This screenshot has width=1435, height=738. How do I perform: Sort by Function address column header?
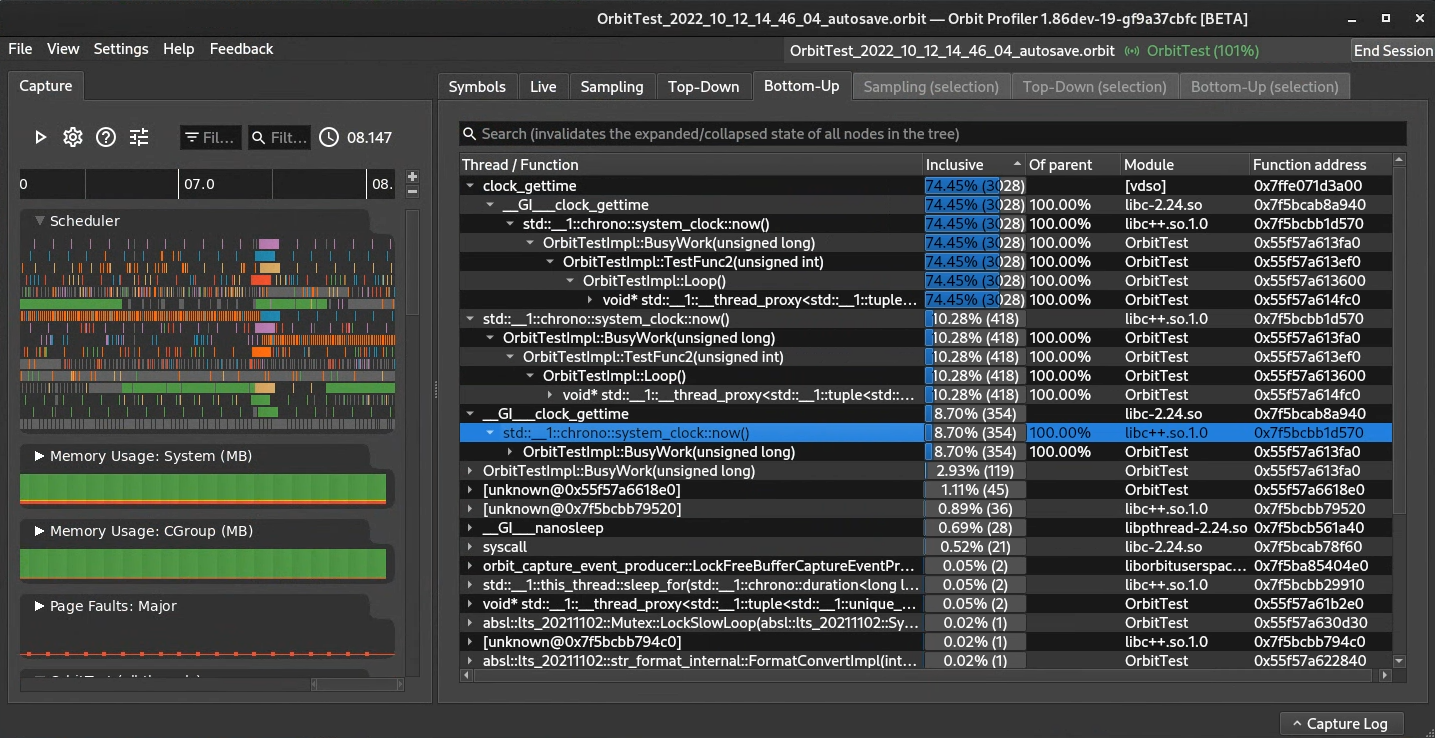point(1320,165)
